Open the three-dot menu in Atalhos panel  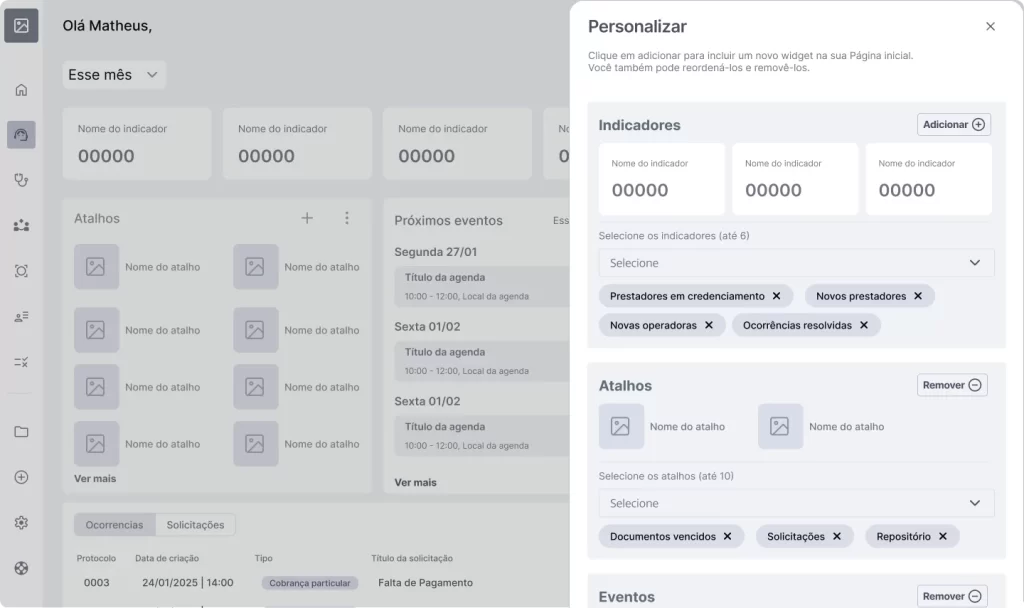(x=347, y=218)
